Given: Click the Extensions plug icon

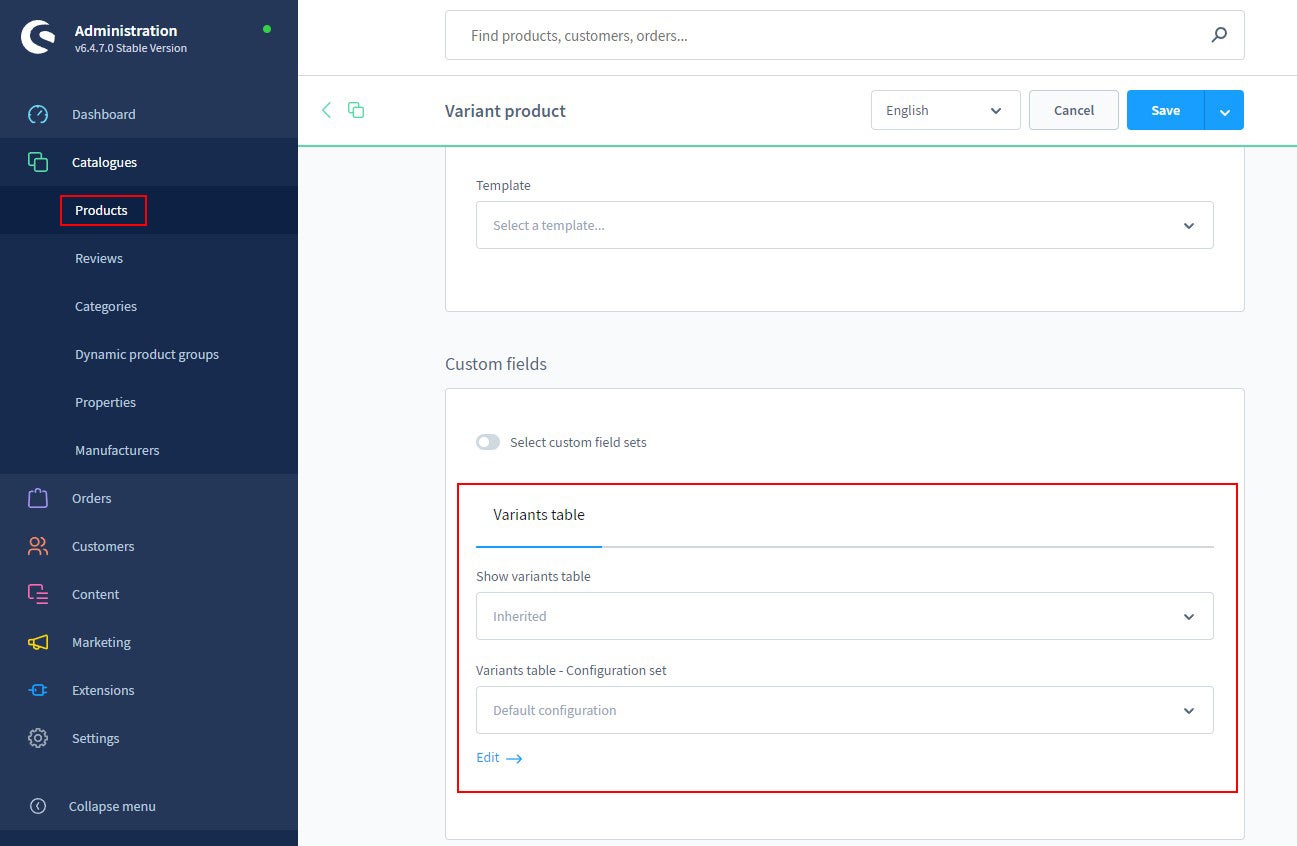Looking at the screenshot, I should [38, 690].
